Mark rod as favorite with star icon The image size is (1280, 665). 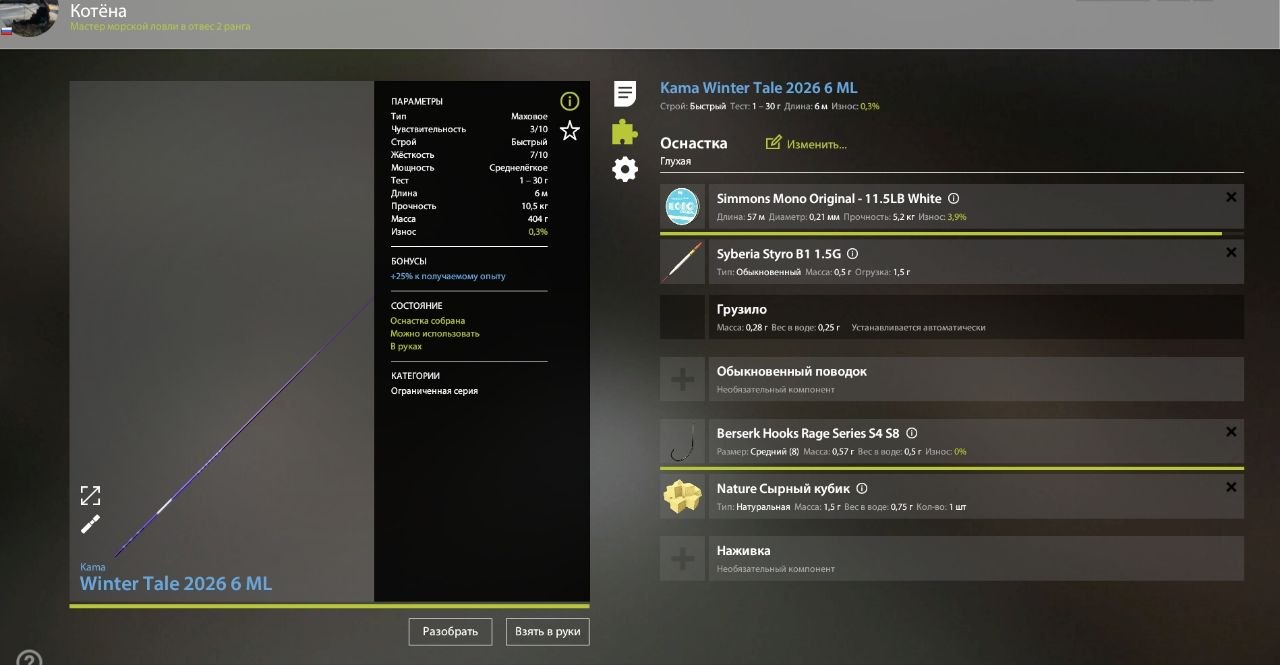[x=570, y=130]
